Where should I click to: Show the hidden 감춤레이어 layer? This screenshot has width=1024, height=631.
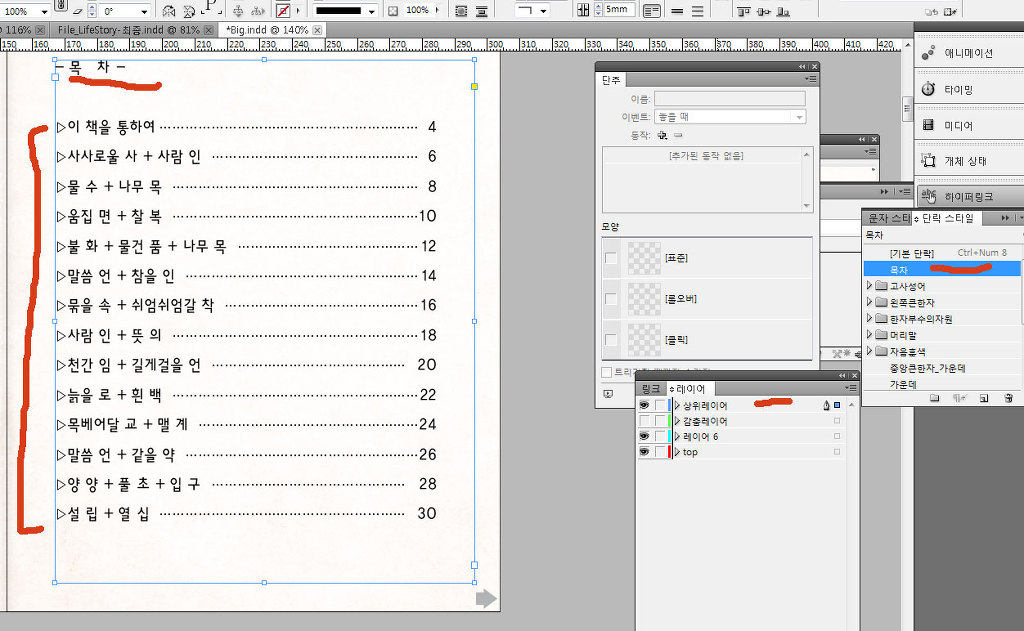(644, 421)
